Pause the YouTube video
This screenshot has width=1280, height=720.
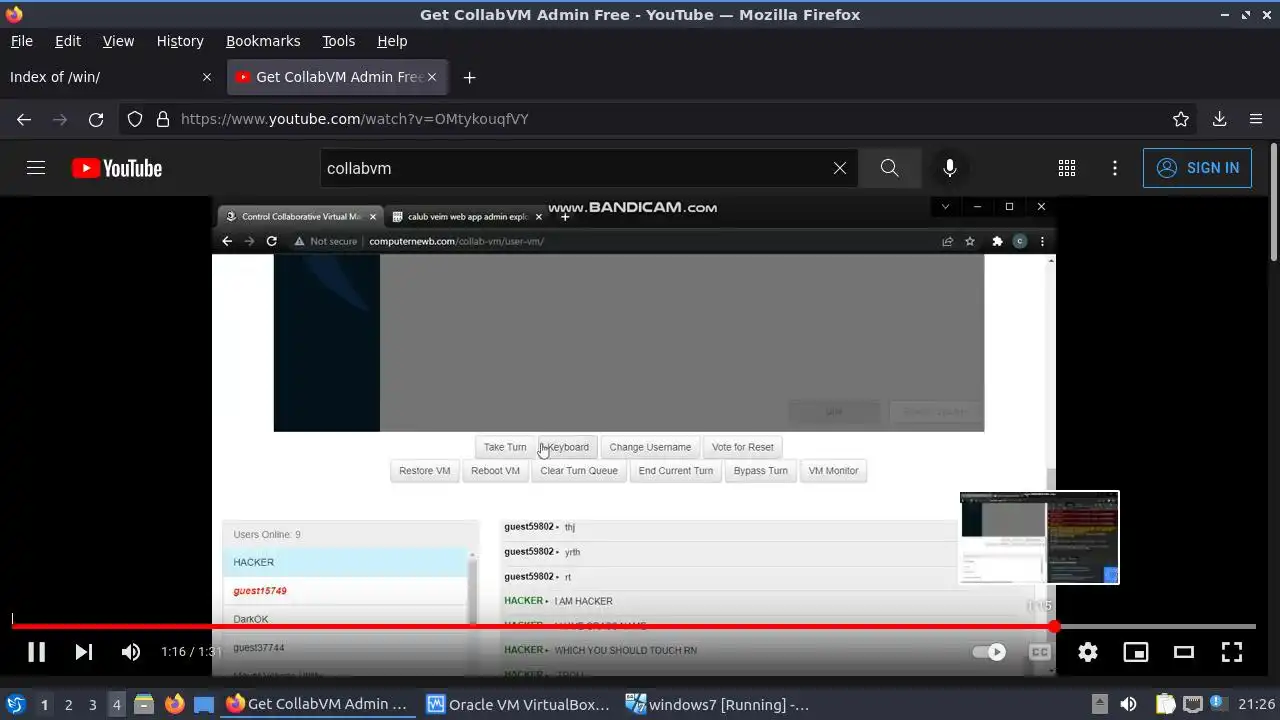click(36, 652)
